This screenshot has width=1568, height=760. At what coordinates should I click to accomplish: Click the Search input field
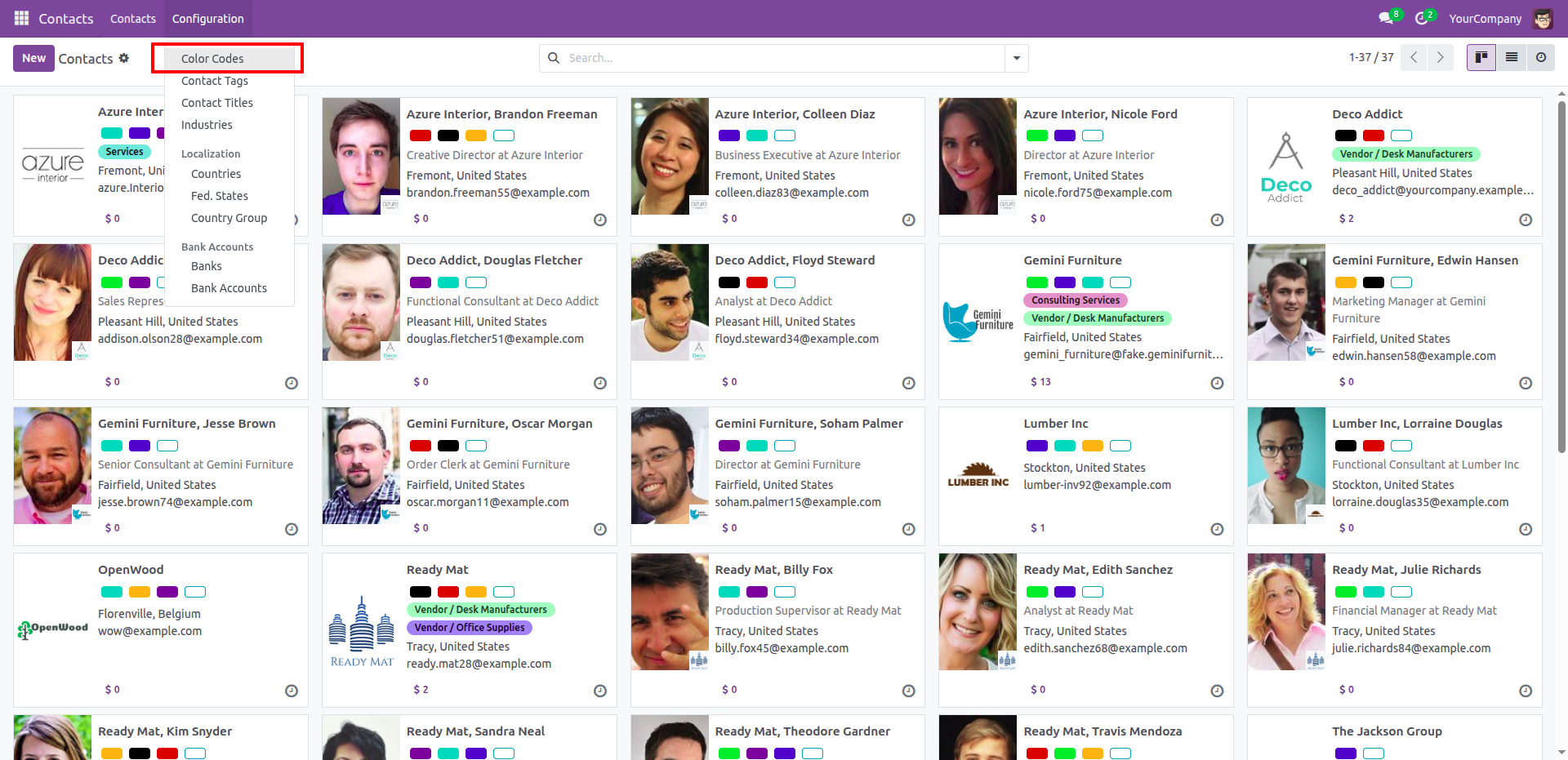[x=784, y=58]
